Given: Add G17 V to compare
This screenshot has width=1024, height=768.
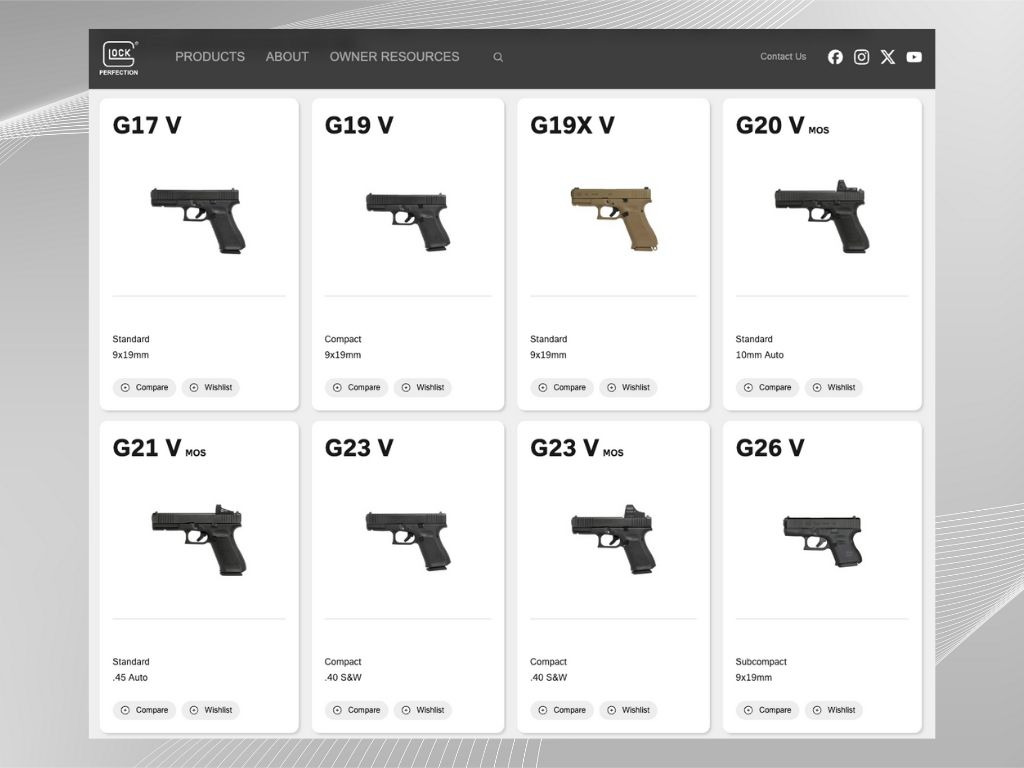Looking at the screenshot, I should [x=144, y=387].
